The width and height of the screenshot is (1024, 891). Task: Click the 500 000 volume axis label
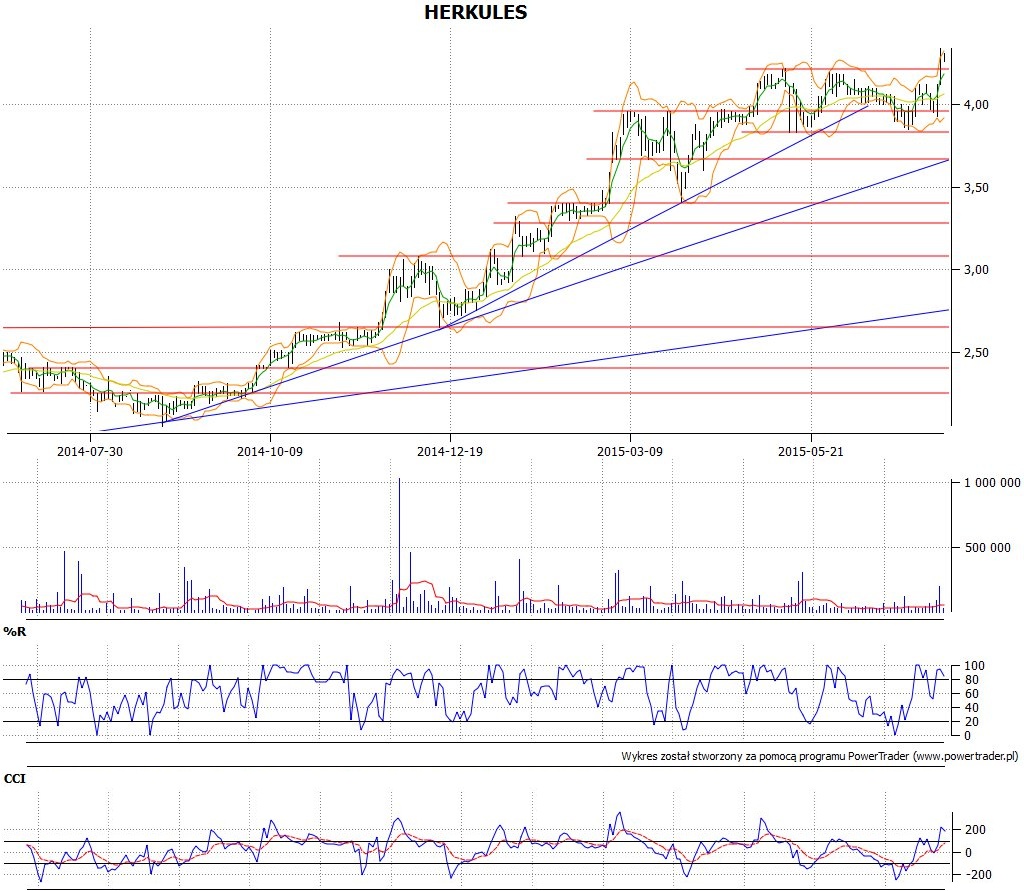tap(987, 547)
